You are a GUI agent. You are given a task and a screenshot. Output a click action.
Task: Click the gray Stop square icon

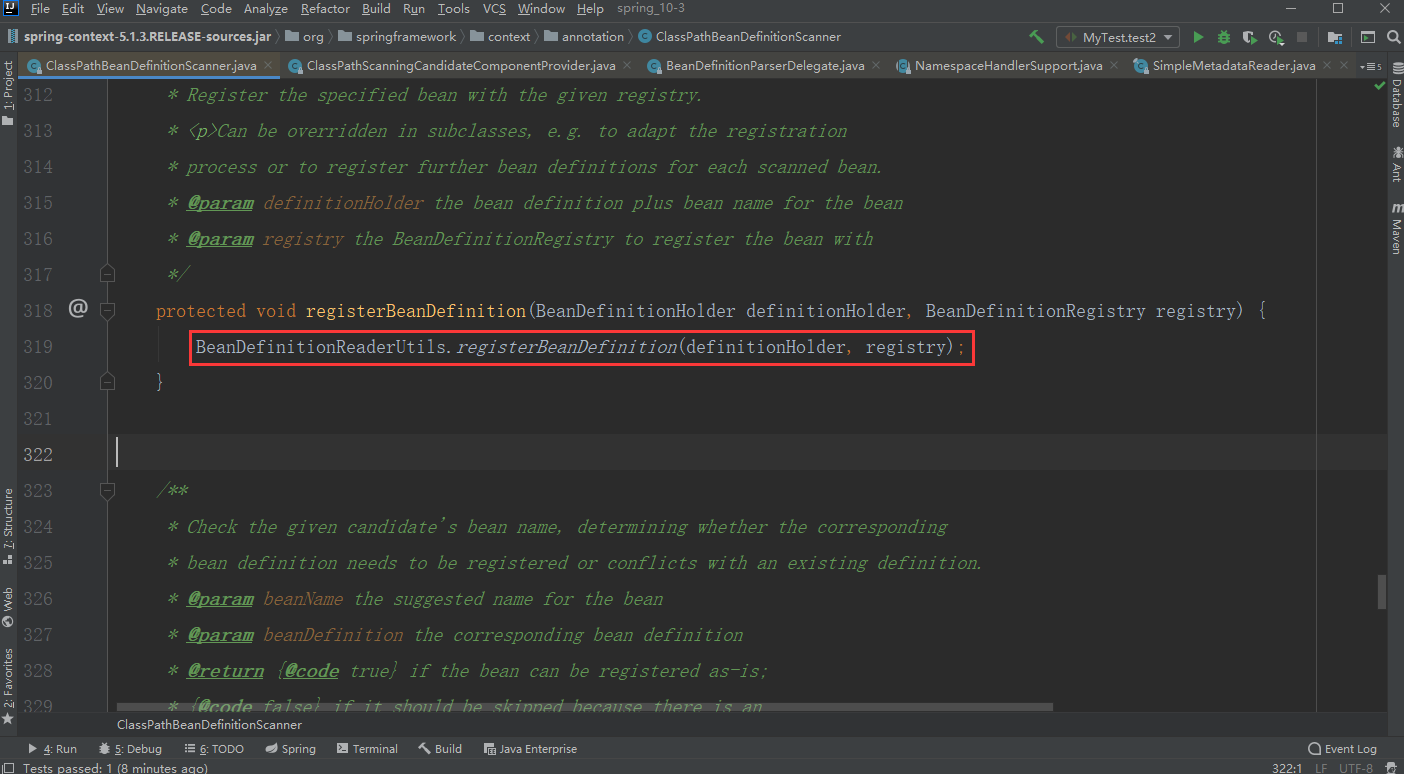(1303, 37)
